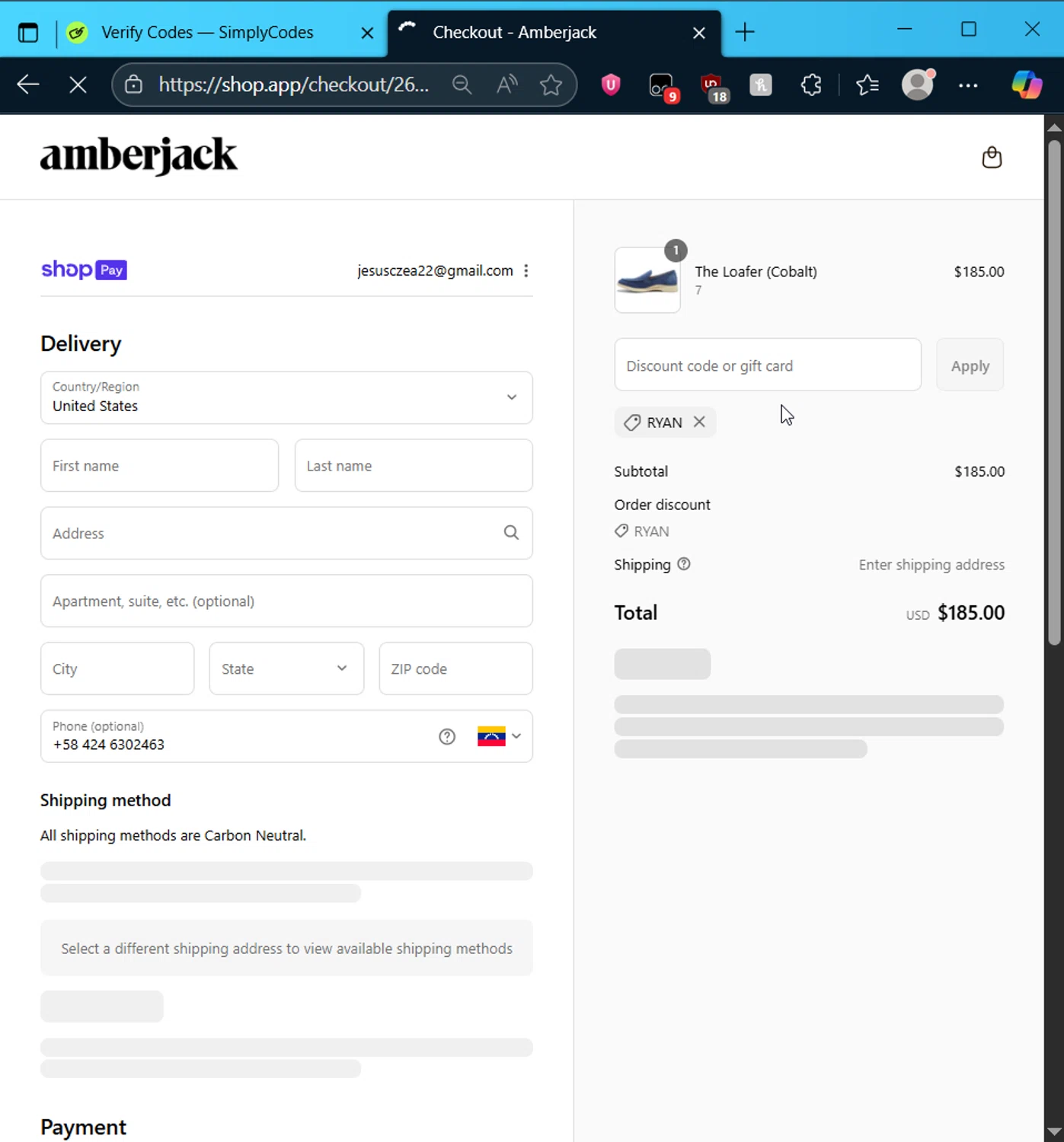Close the Verify Codes — SimplyCodes tab

pos(367,33)
